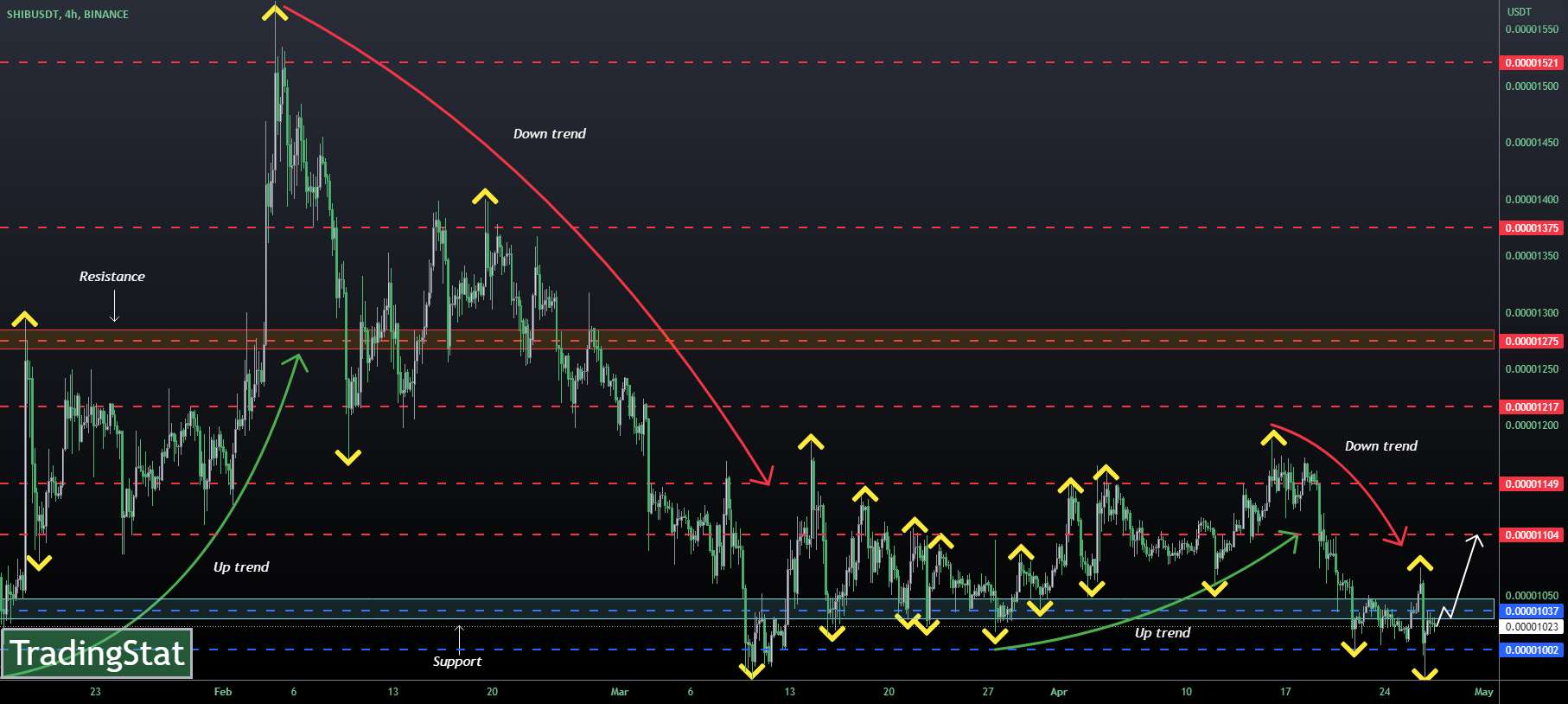Select the May label on the time axis
This screenshot has width=1568, height=704.
point(1483,692)
